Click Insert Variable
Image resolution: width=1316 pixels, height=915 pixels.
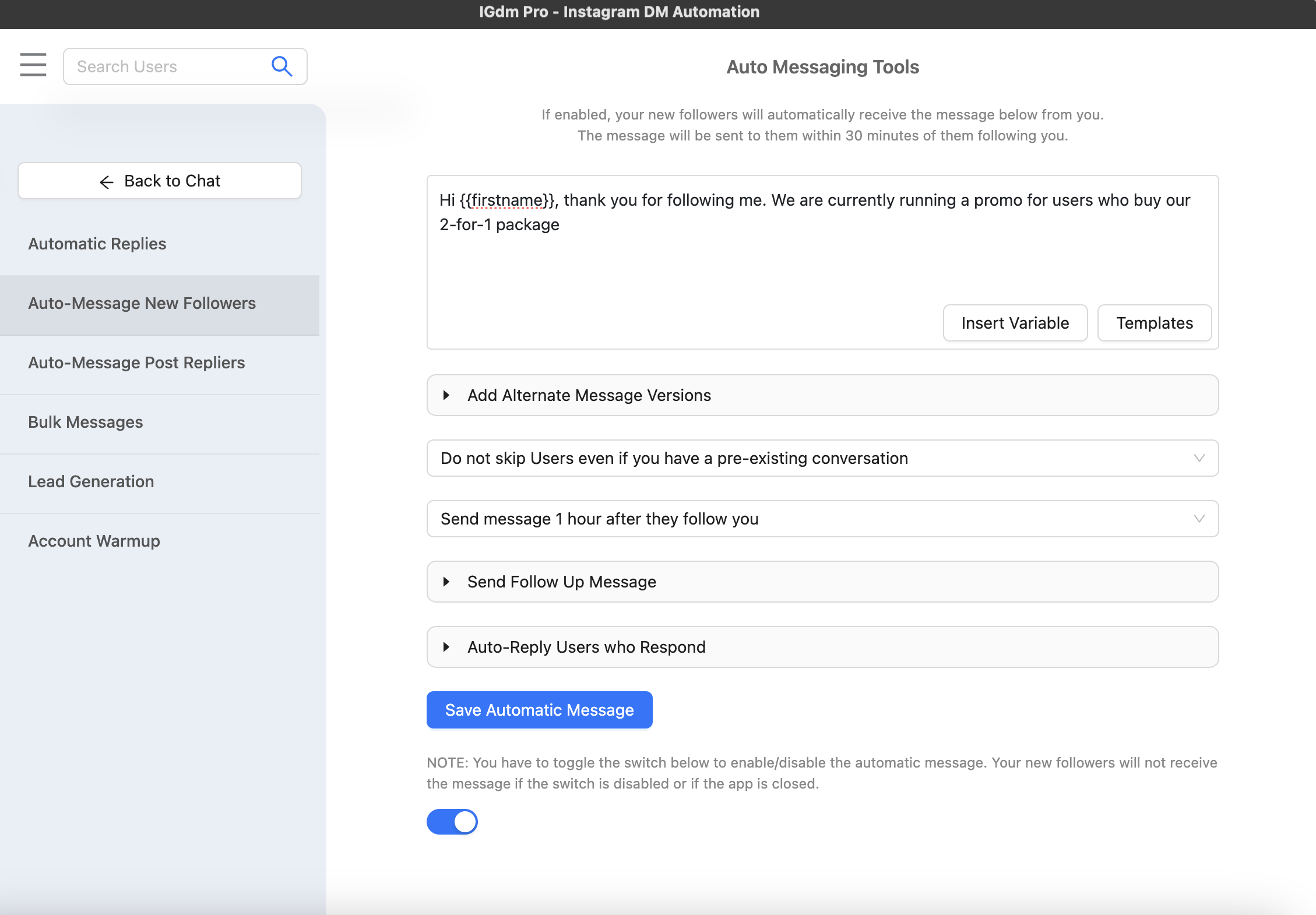point(1015,322)
